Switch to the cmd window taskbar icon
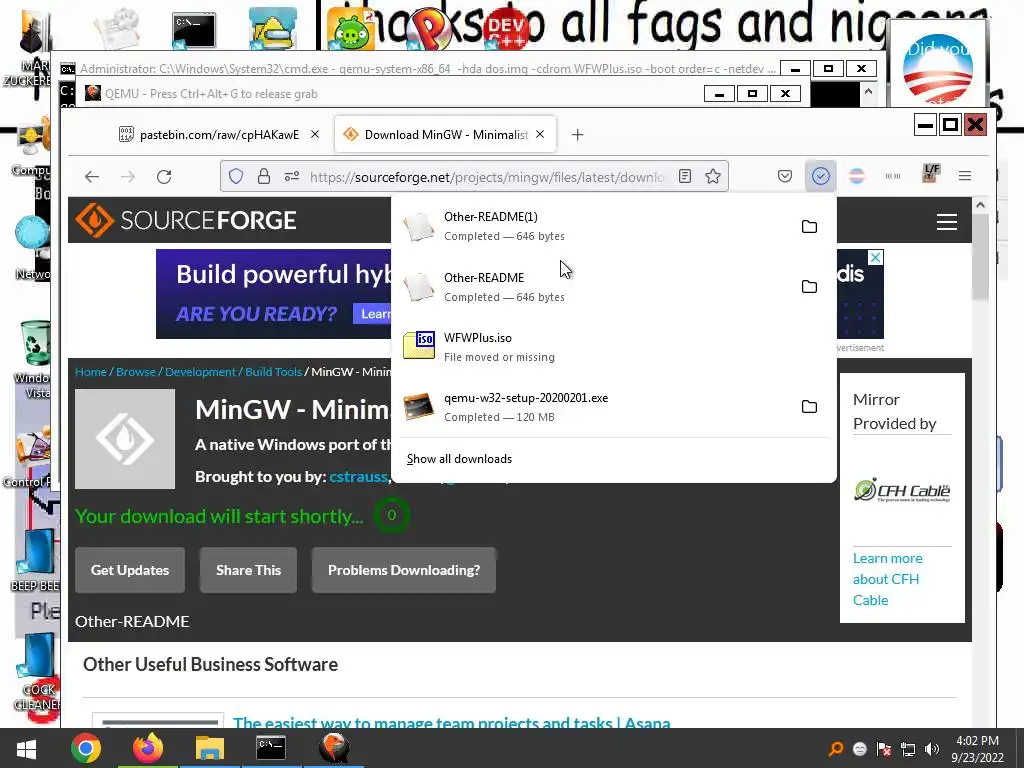The height and width of the screenshot is (768, 1024). pyautogui.click(x=271, y=748)
